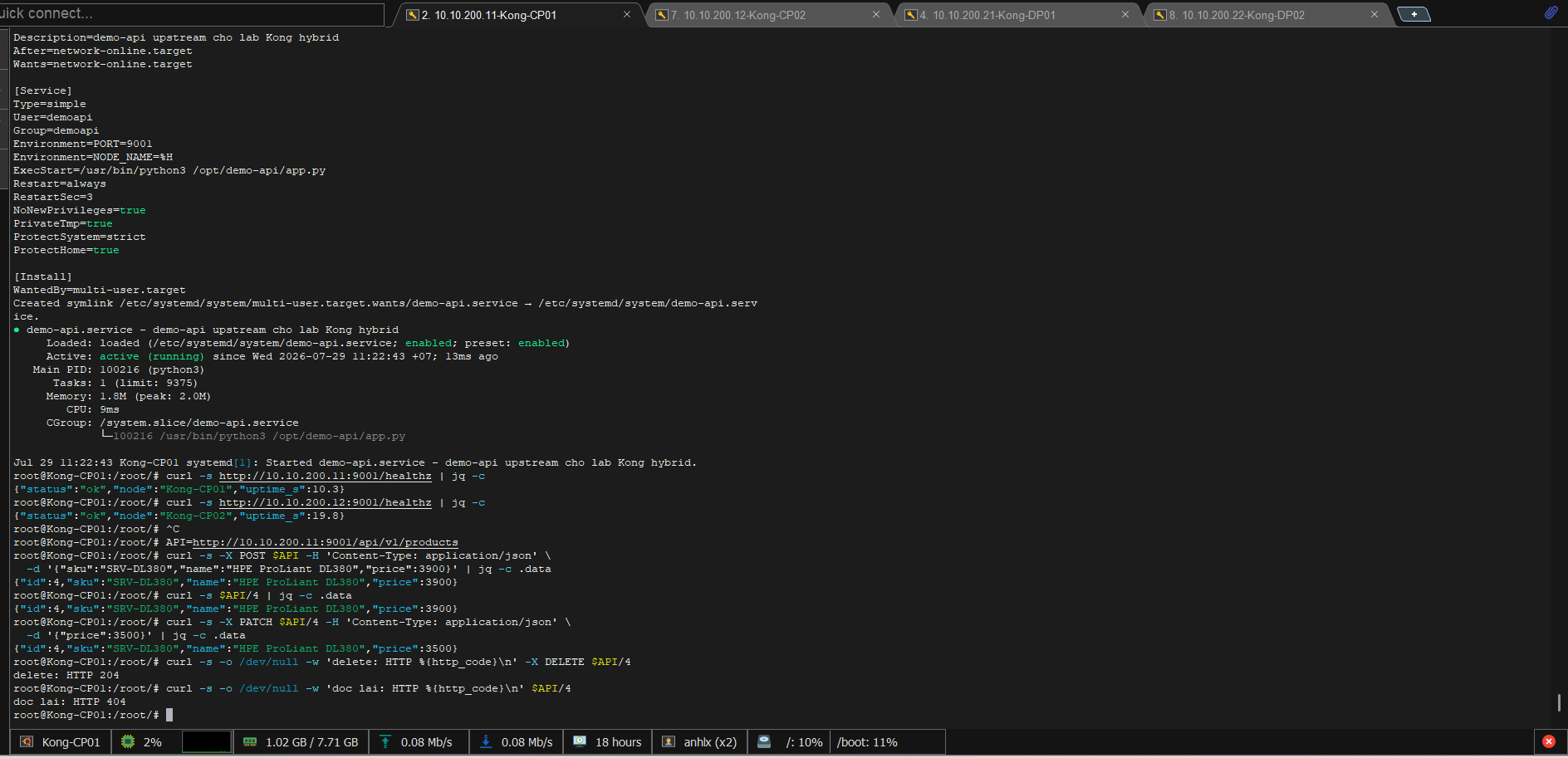Click the paperclip attach icon
The width and height of the screenshot is (1568, 758).
tap(1551, 12)
